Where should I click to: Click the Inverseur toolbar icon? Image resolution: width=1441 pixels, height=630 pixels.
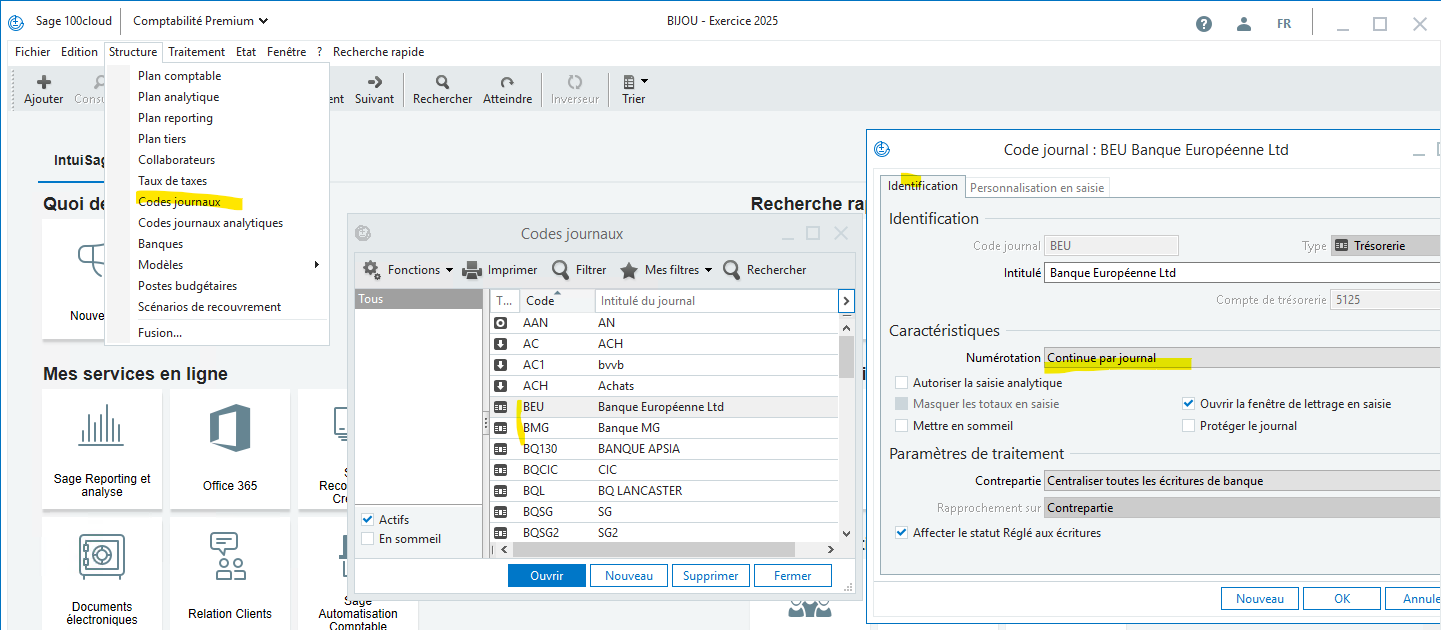tap(574, 82)
